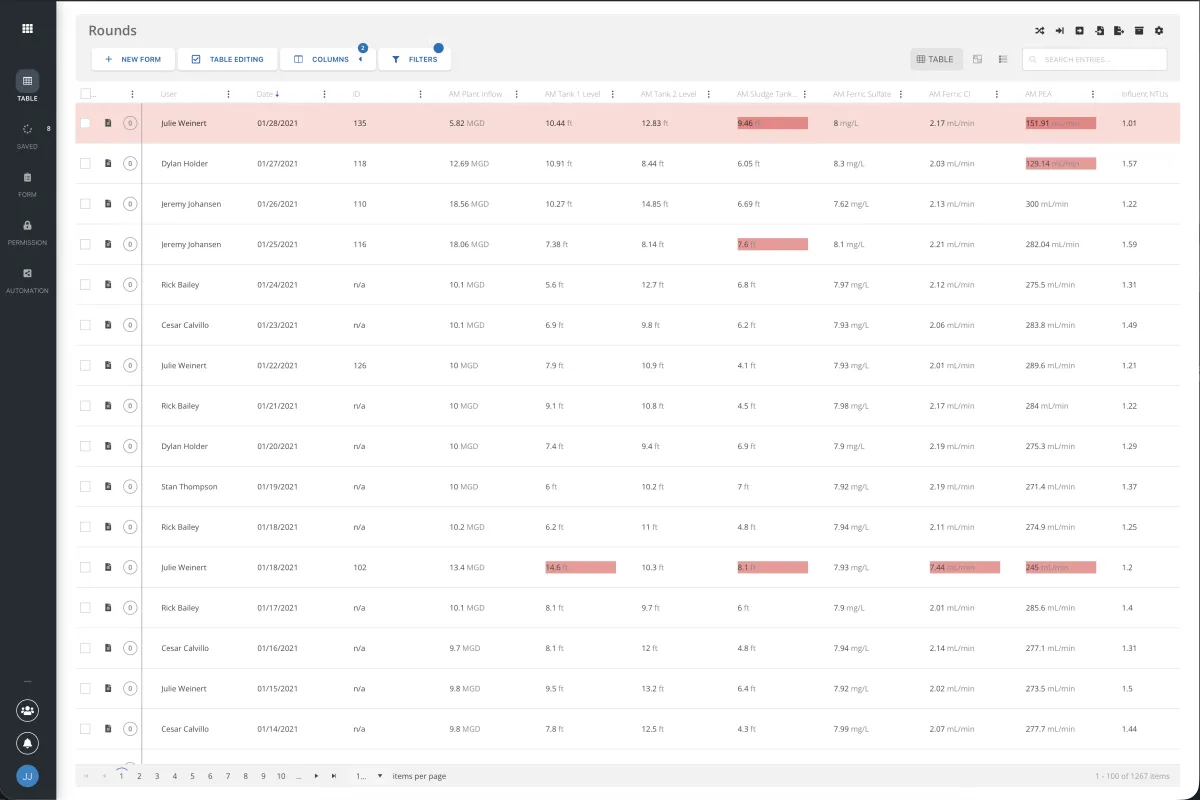Open AM Tank 1 Level column options menu

tap(612, 94)
